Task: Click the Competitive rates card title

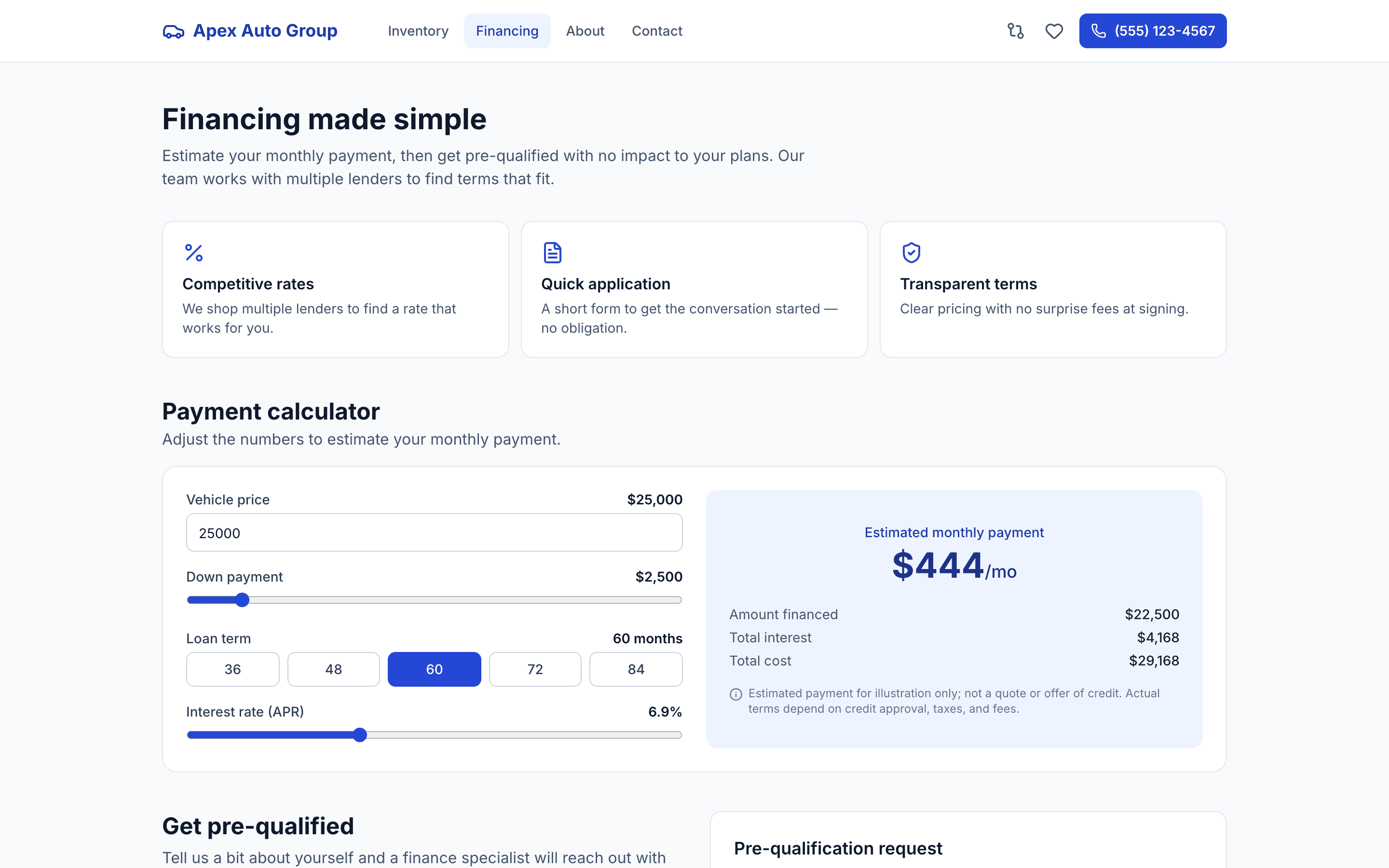Action: (x=248, y=284)
